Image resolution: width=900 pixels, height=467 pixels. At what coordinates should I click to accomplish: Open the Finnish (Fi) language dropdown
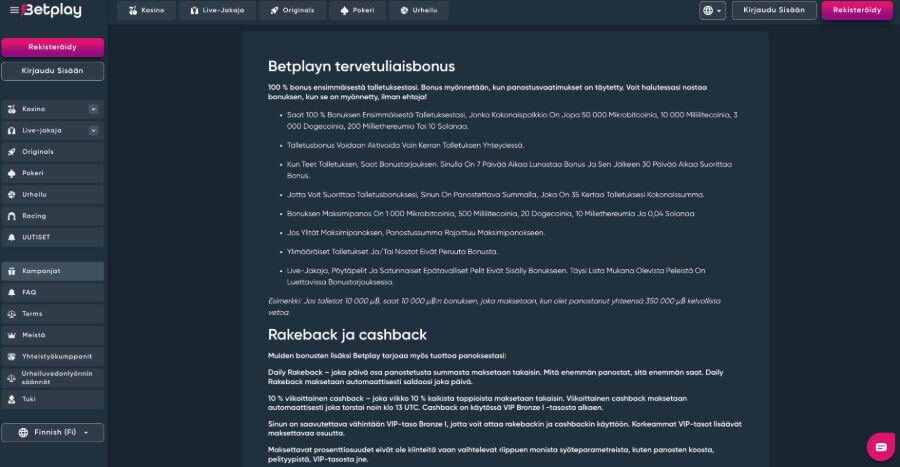(53, 433)
